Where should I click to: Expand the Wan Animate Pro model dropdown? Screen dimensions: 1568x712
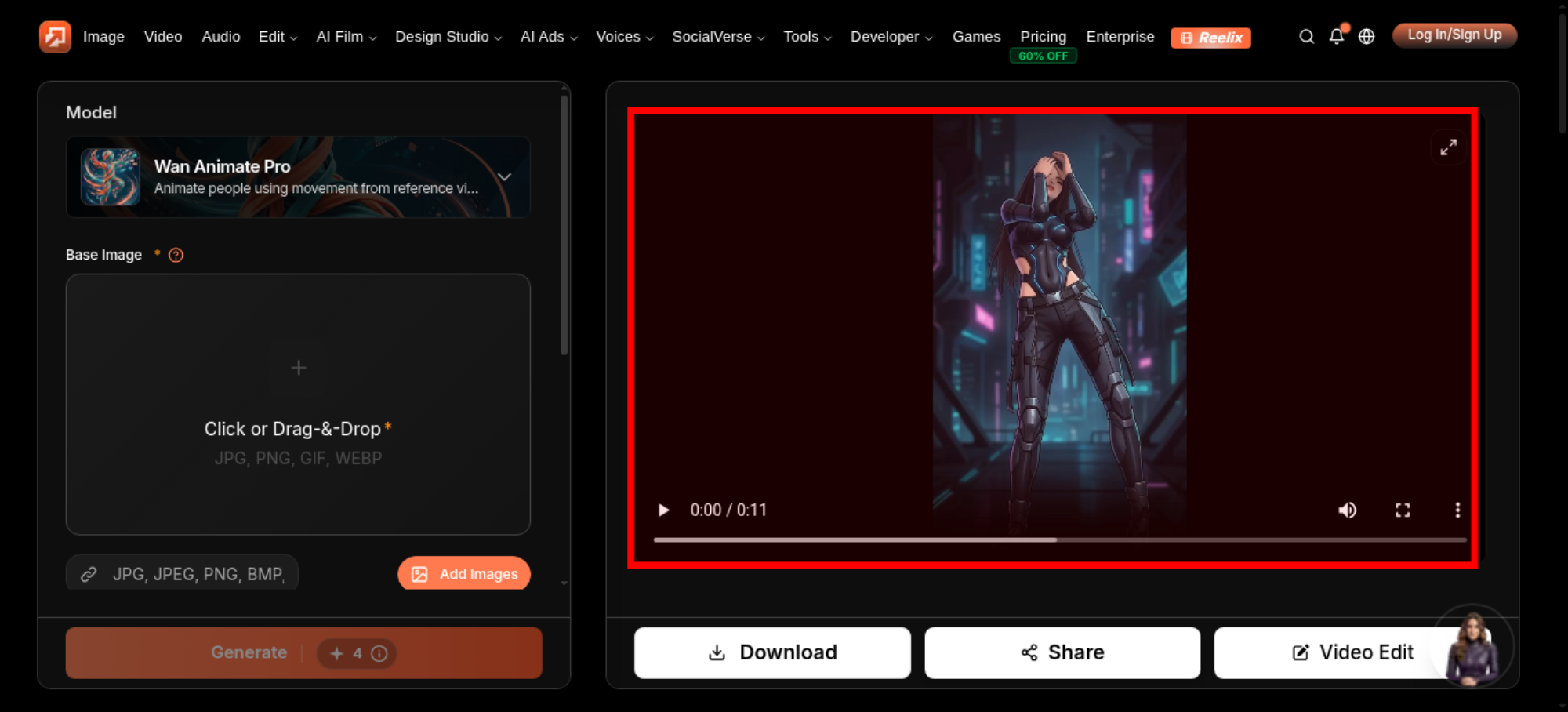pyautogui.click(x=505, y=177)
